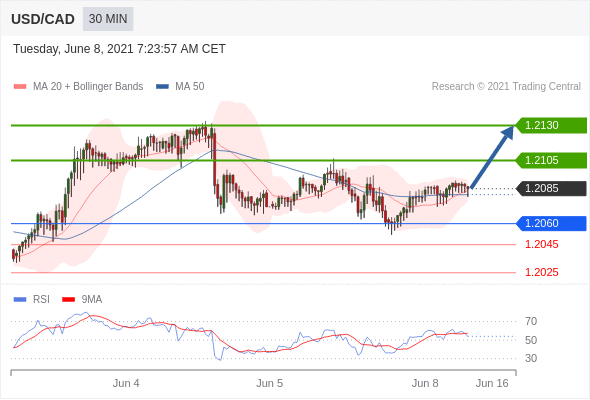Toggle the MA 50 legend swatch
590x400 pixels.
click(162, 87)
